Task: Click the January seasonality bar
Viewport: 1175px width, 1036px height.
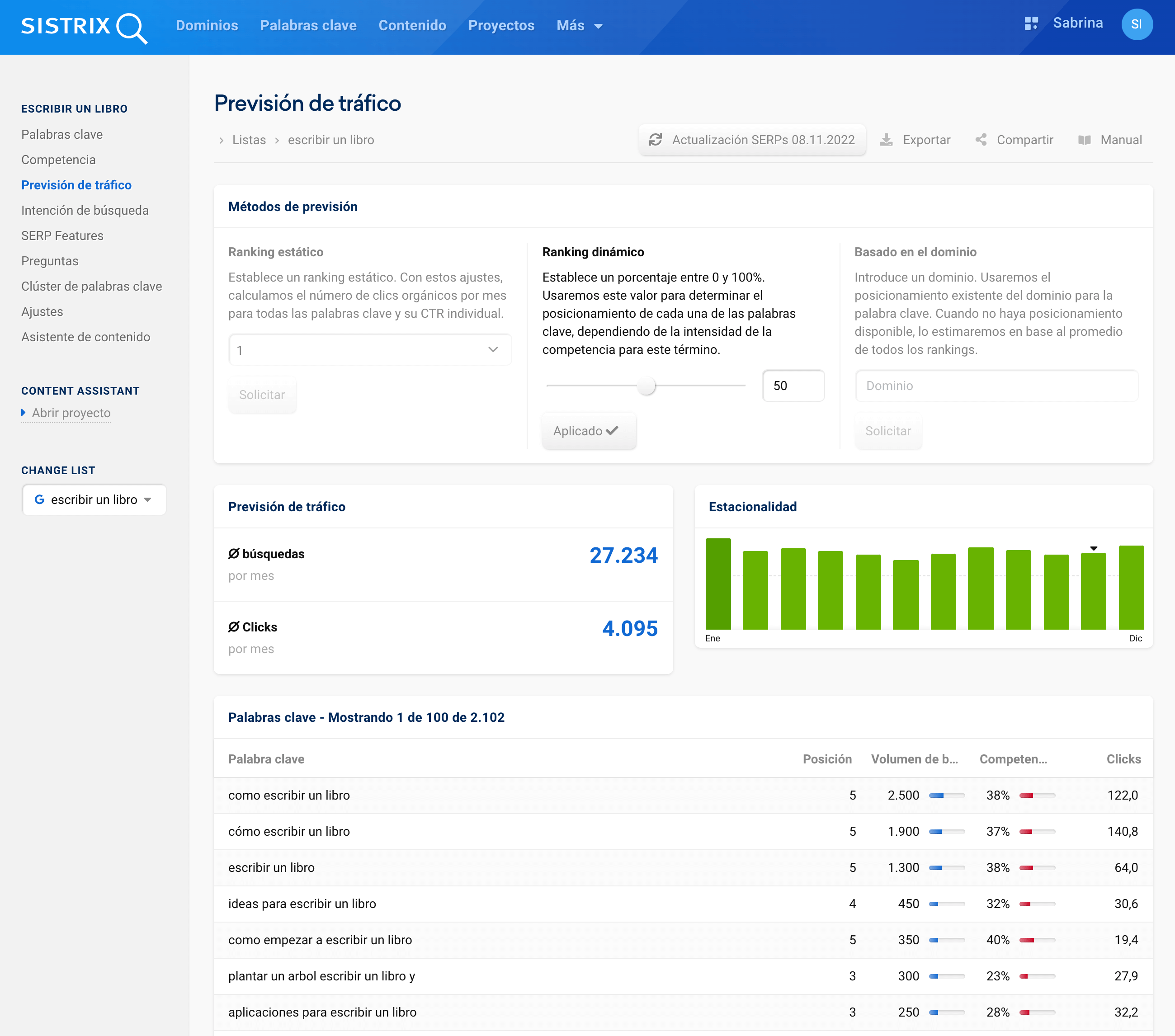Action: click(x=717, y=583)
